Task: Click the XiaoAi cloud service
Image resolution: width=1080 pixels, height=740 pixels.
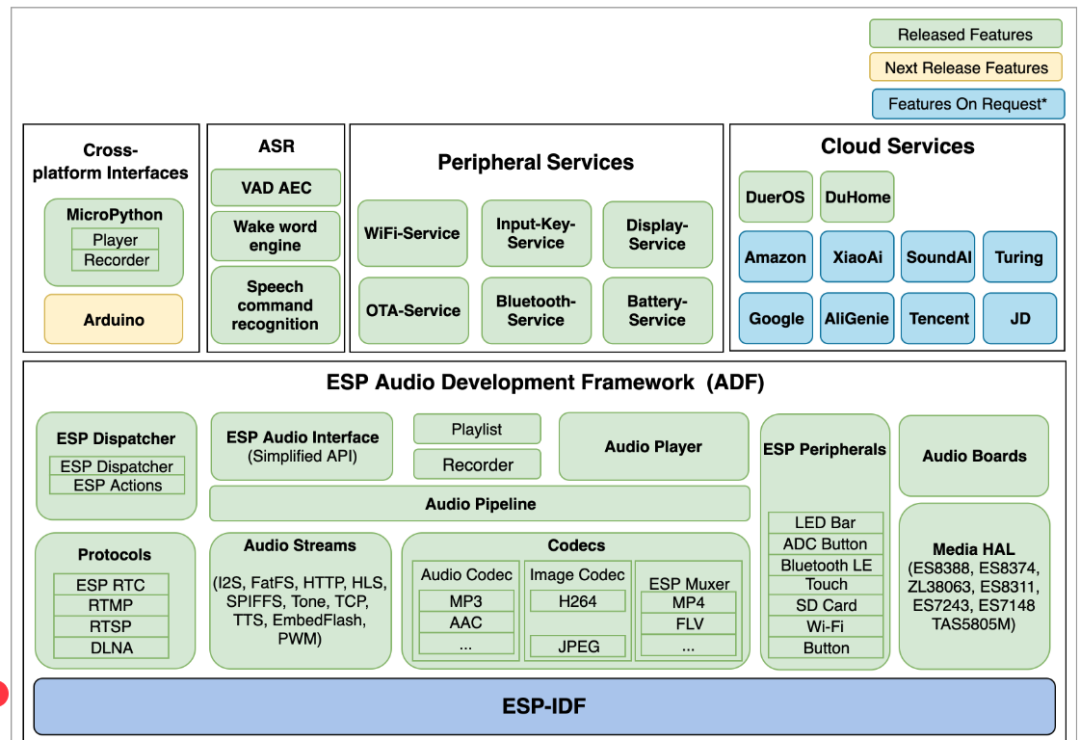Action: (857, 257)
